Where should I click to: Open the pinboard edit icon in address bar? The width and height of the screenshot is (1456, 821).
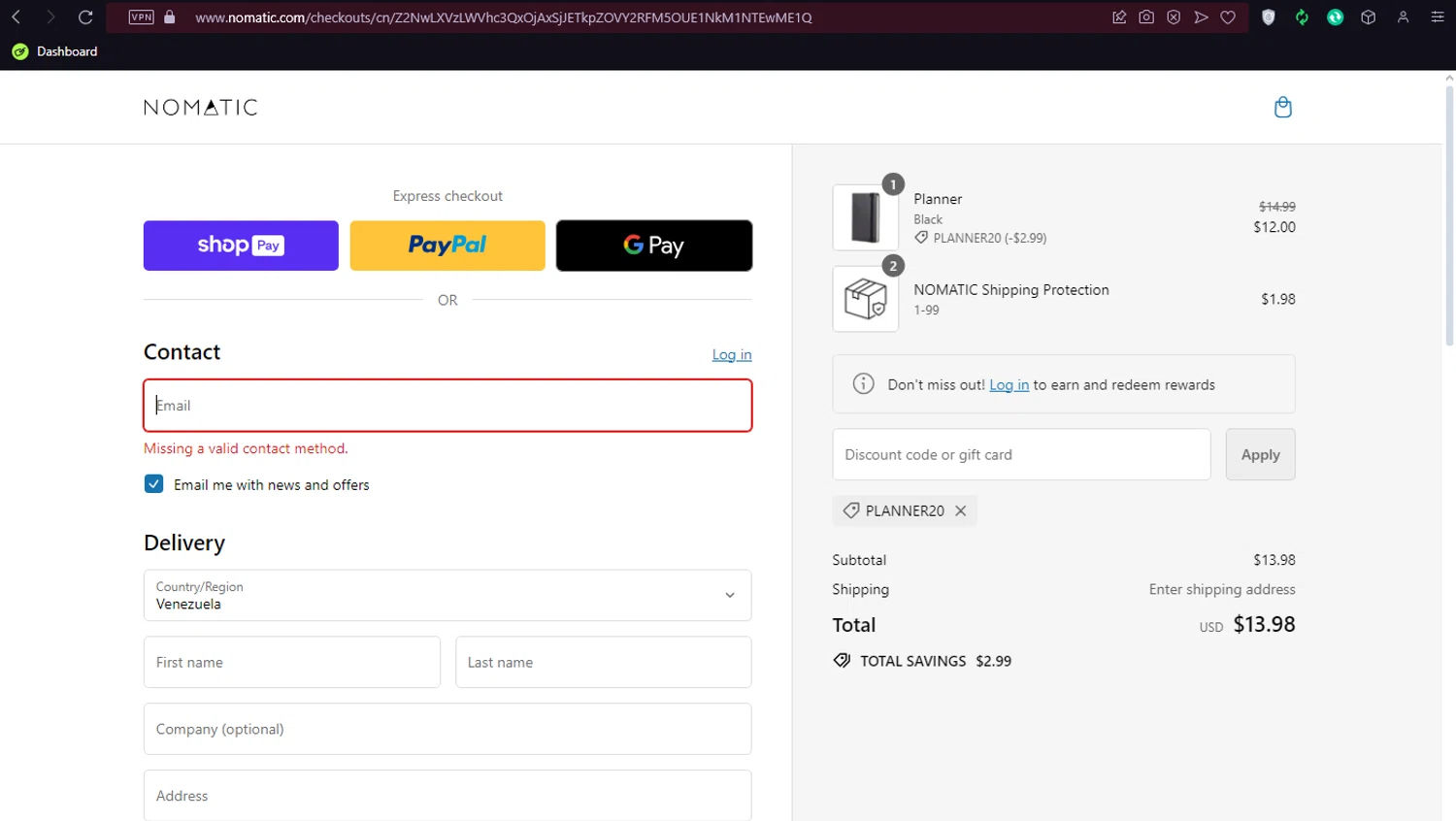tap(1119, 17)
